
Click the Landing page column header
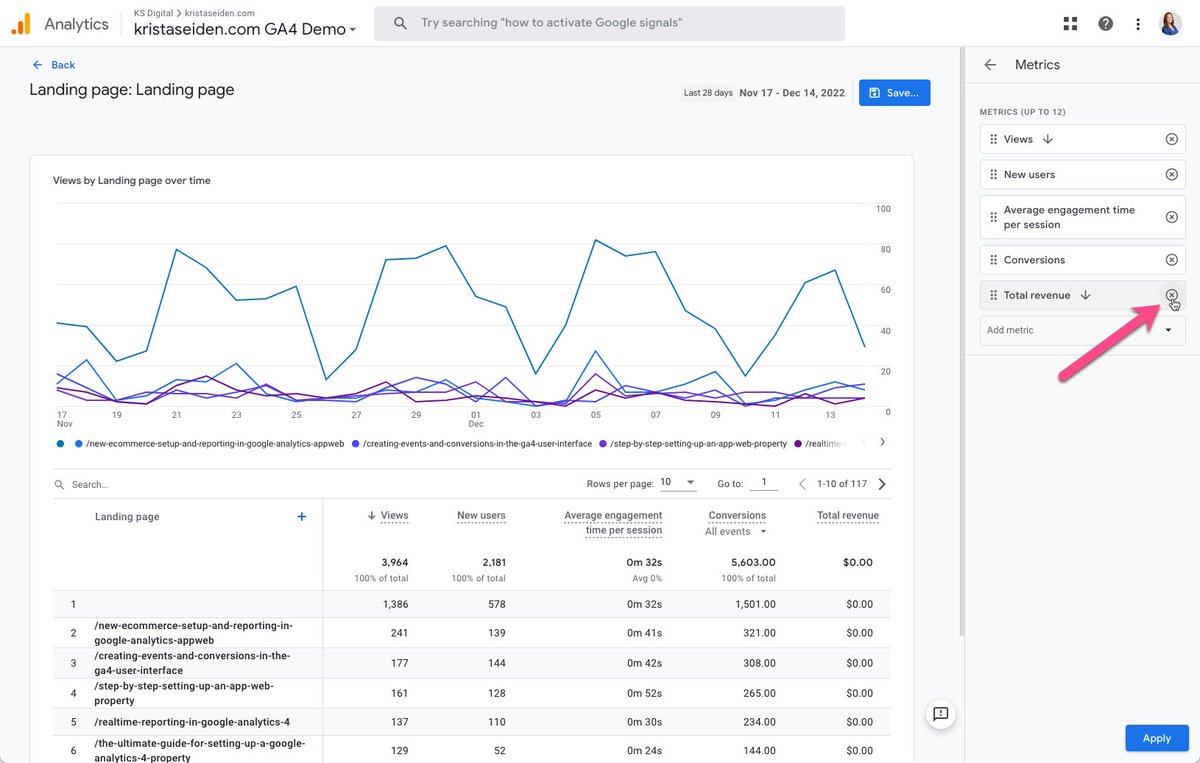click(127, 517)
